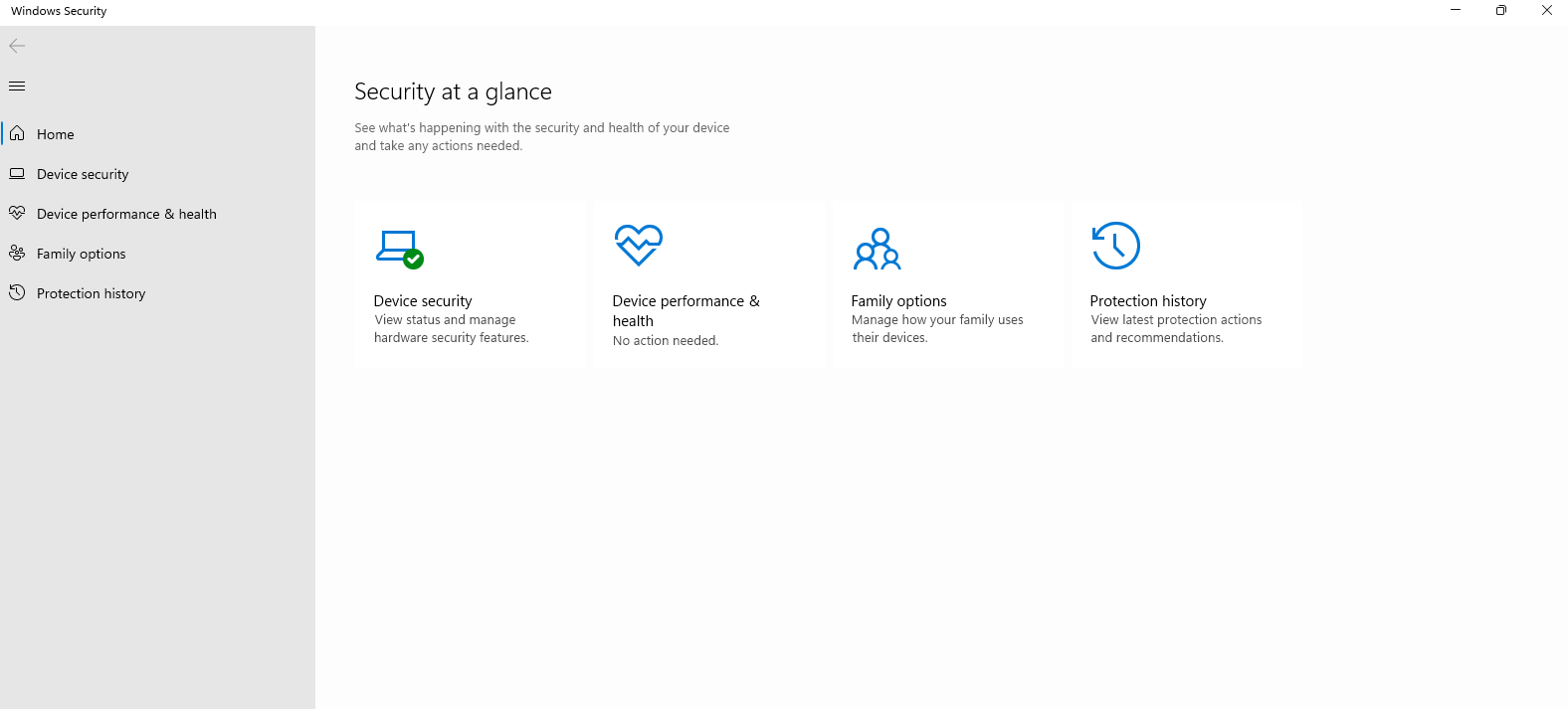Go back using the back arrow
Screen dimensions: 1568x709
pos(17,46)
